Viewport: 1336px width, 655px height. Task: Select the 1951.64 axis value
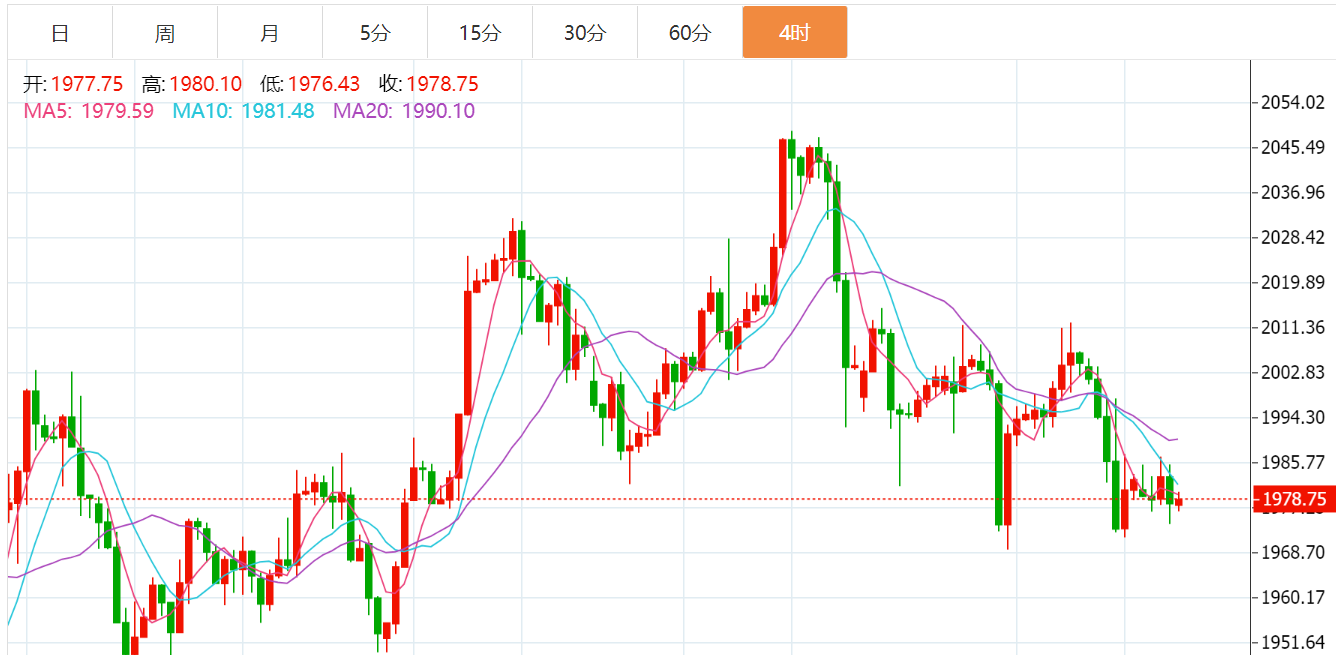[x=1294, y=643]
